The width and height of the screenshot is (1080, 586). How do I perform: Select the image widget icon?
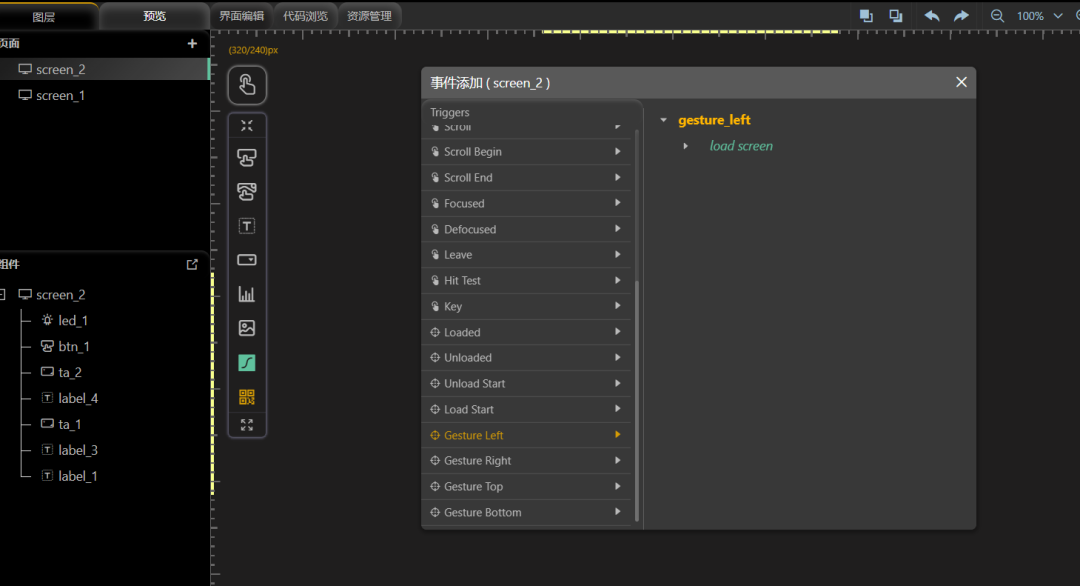(x=247, y=328)
